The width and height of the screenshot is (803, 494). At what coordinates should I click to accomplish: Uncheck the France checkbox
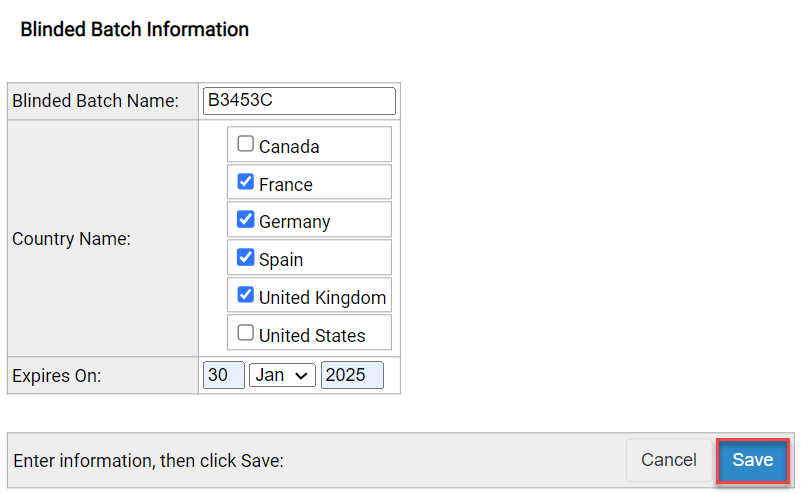[245, 182]
